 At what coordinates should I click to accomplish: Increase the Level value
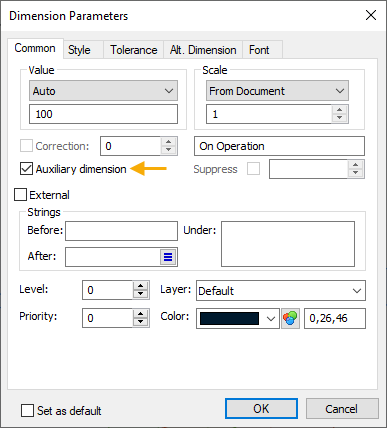pos(141,286)
